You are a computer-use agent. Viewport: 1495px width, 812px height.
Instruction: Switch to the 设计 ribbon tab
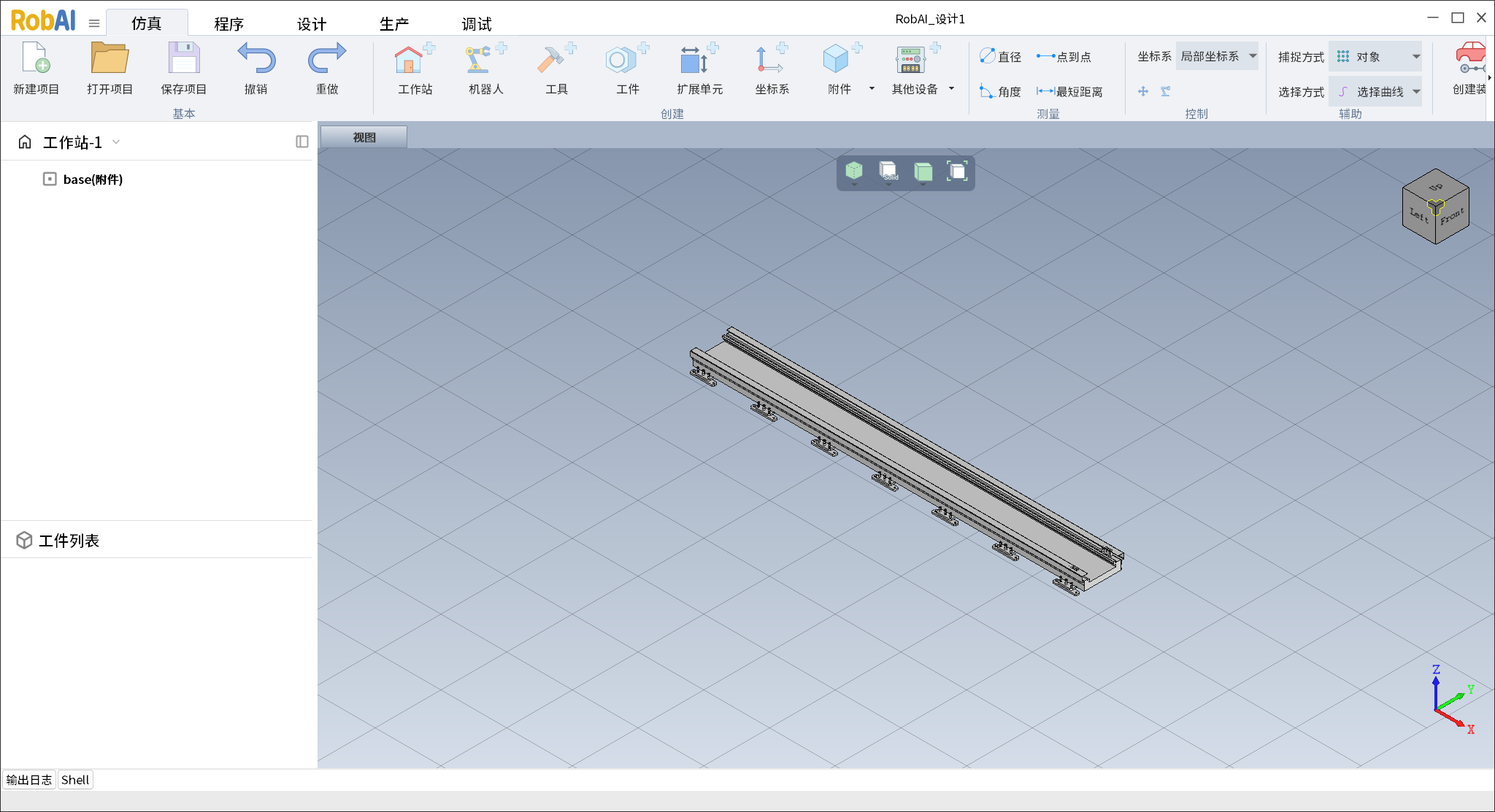(x=312, y=24)
